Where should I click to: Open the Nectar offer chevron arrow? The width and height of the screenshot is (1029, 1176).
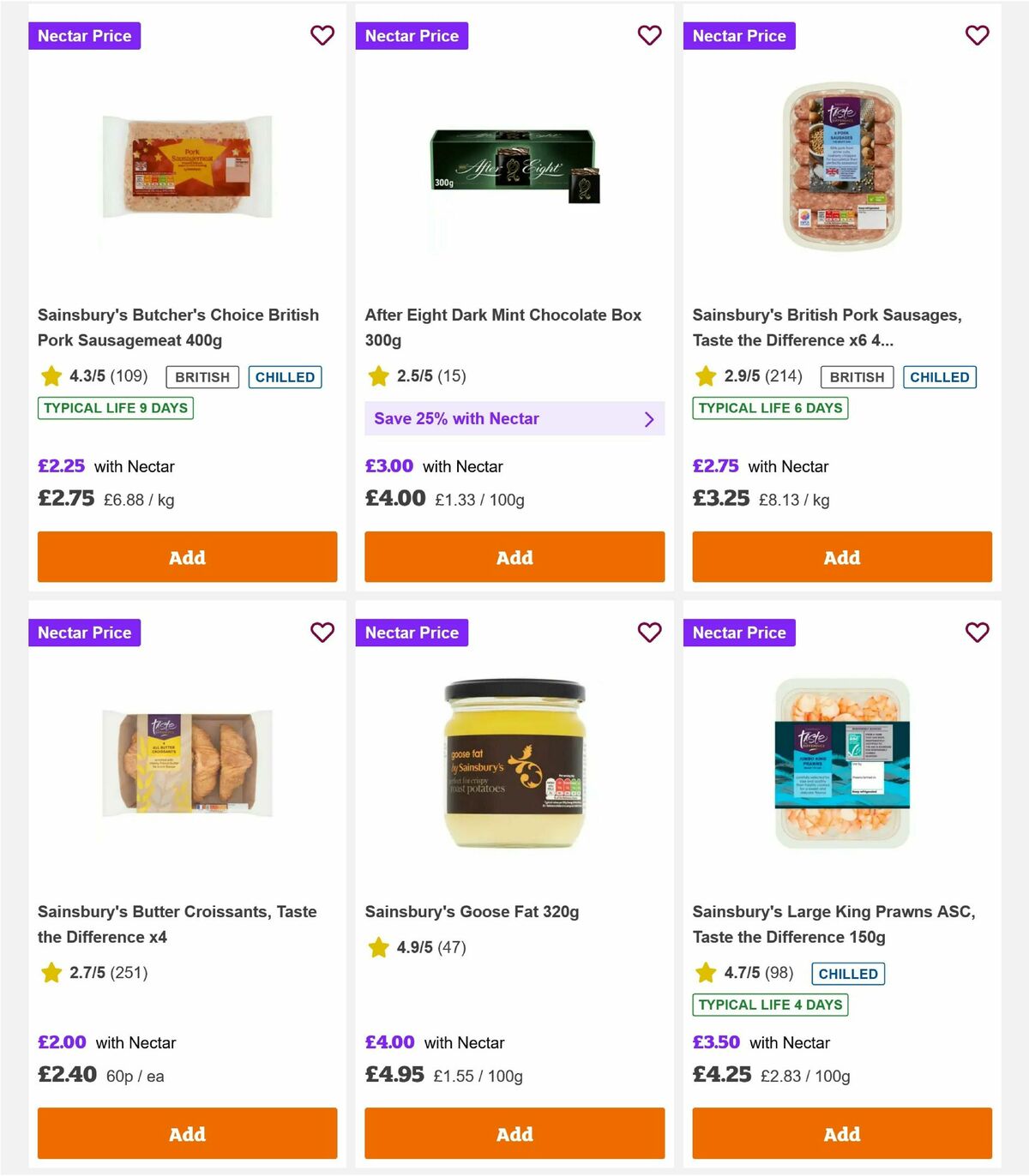click(649, 418)
